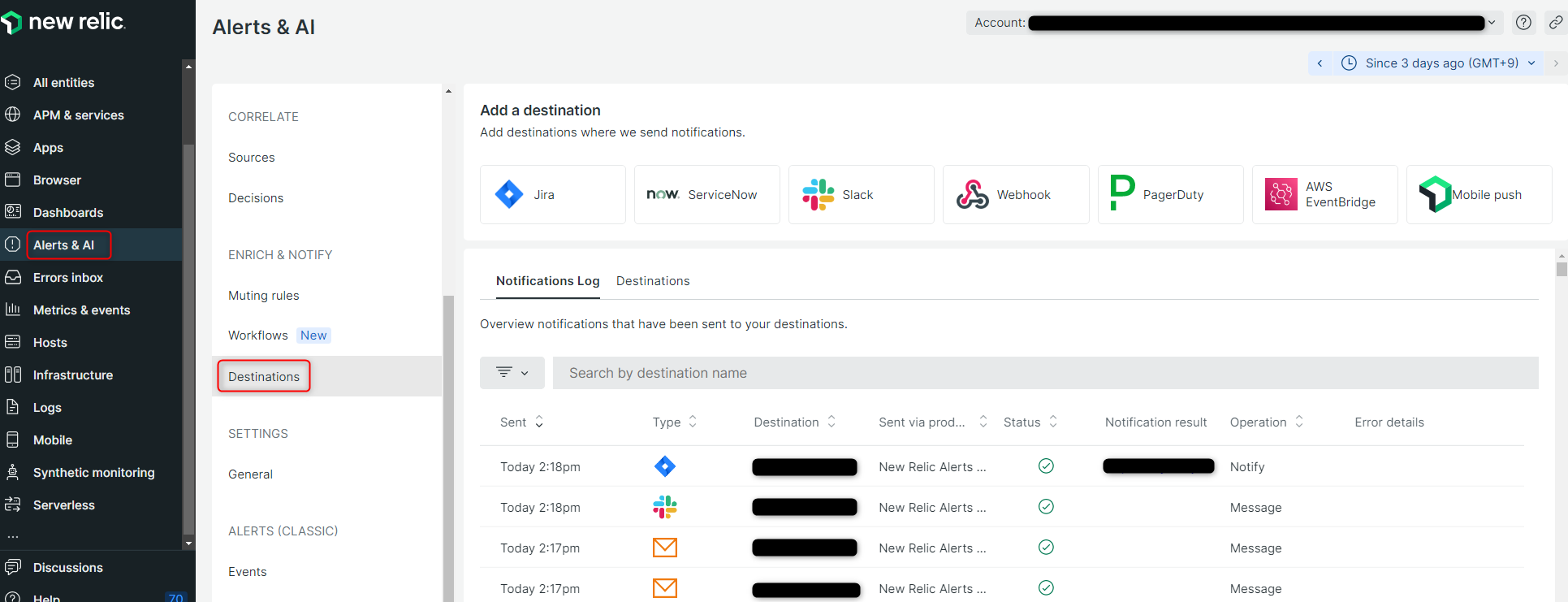The width and height of the screenshot is (1568, 602).
Task: Click the ServiceNow now logo
Action: [663, 194]
